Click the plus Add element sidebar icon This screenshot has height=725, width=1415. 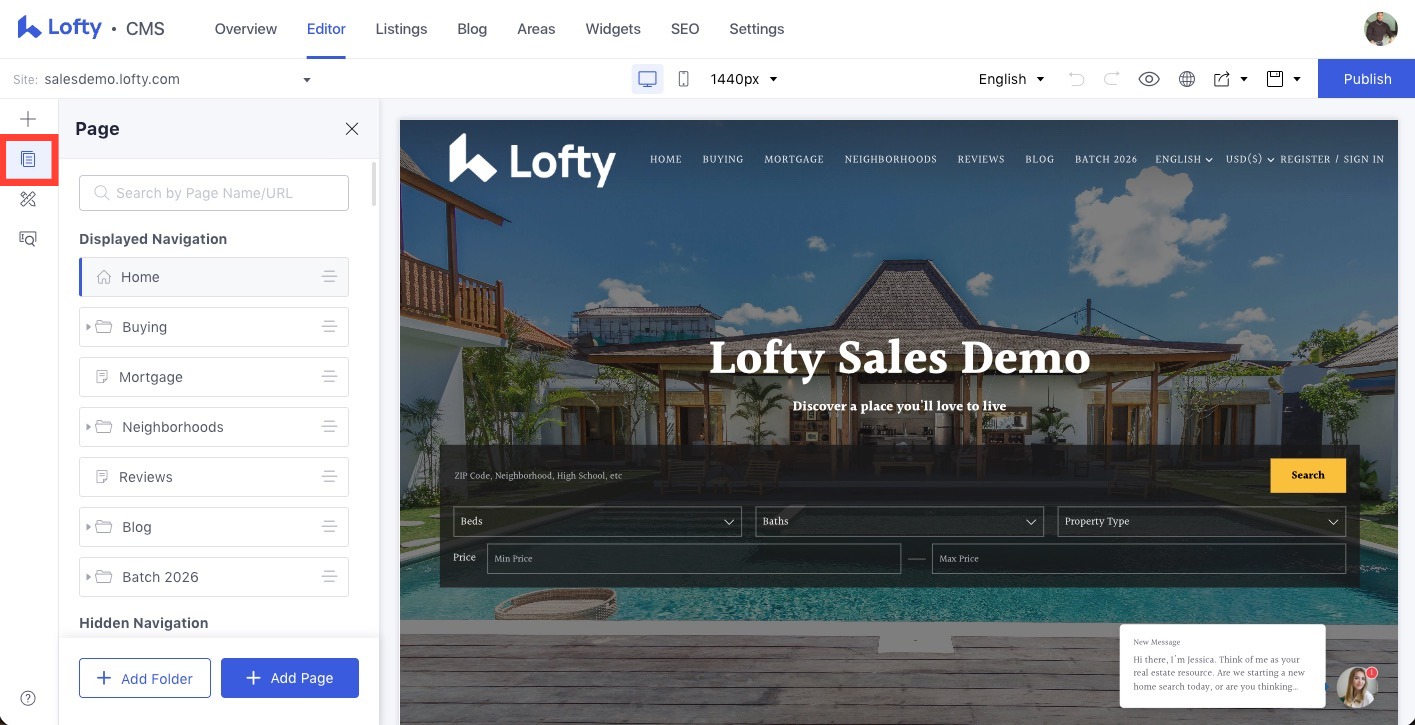point(28,119)
